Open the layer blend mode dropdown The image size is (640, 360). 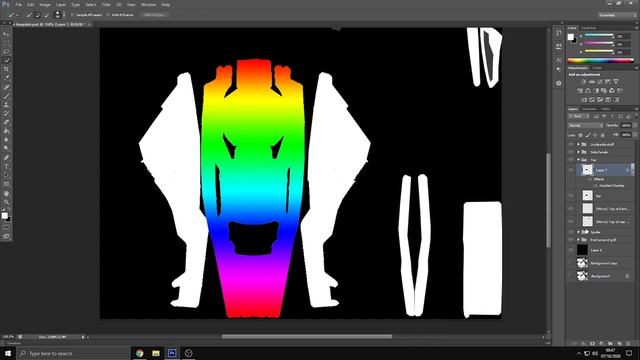click(585, 125)
